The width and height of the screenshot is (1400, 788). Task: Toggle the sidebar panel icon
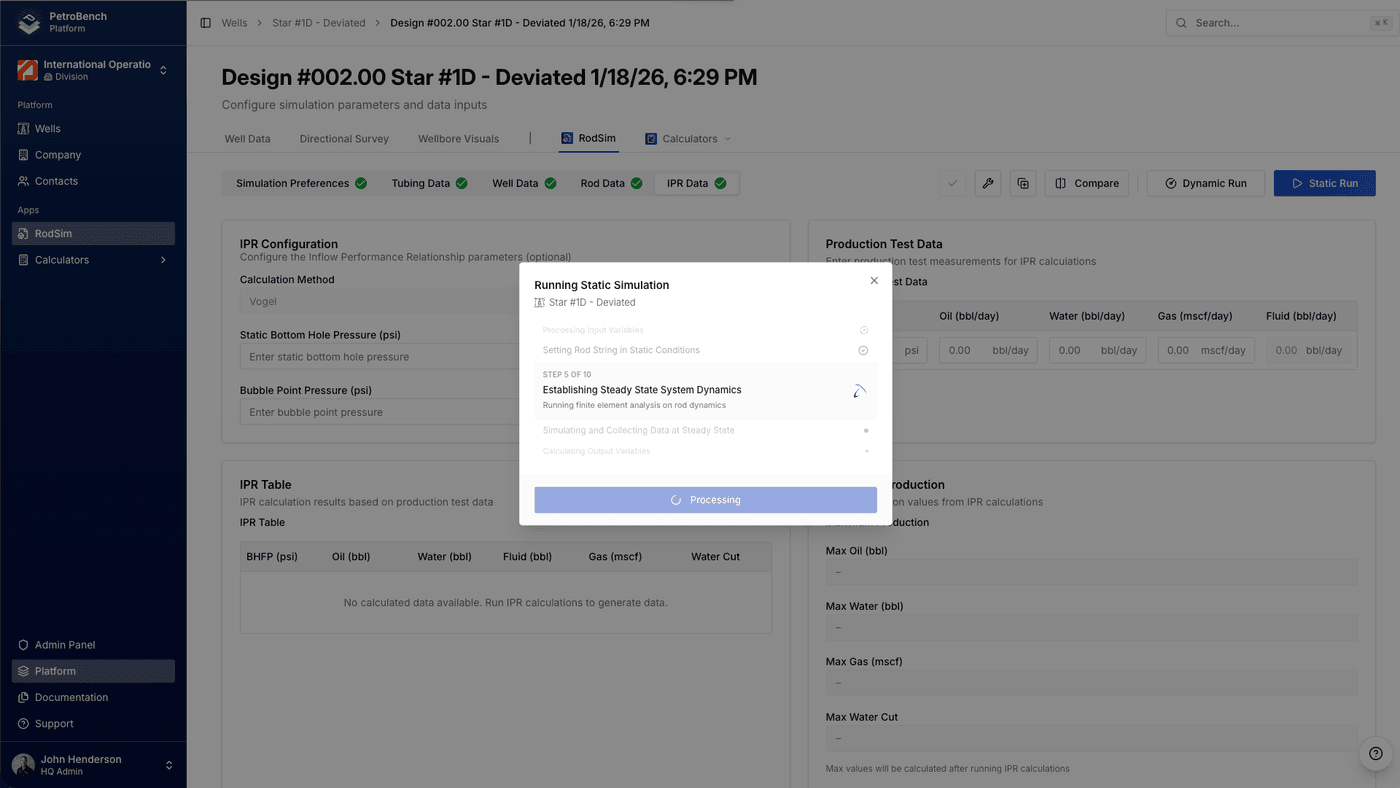[x=205, y=23]
